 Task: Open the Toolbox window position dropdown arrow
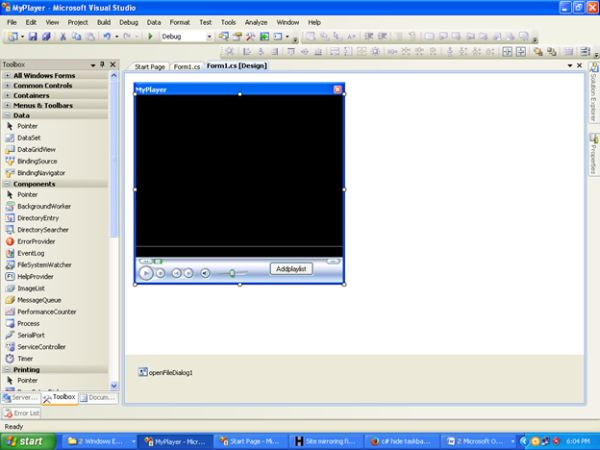coord(93,65)
